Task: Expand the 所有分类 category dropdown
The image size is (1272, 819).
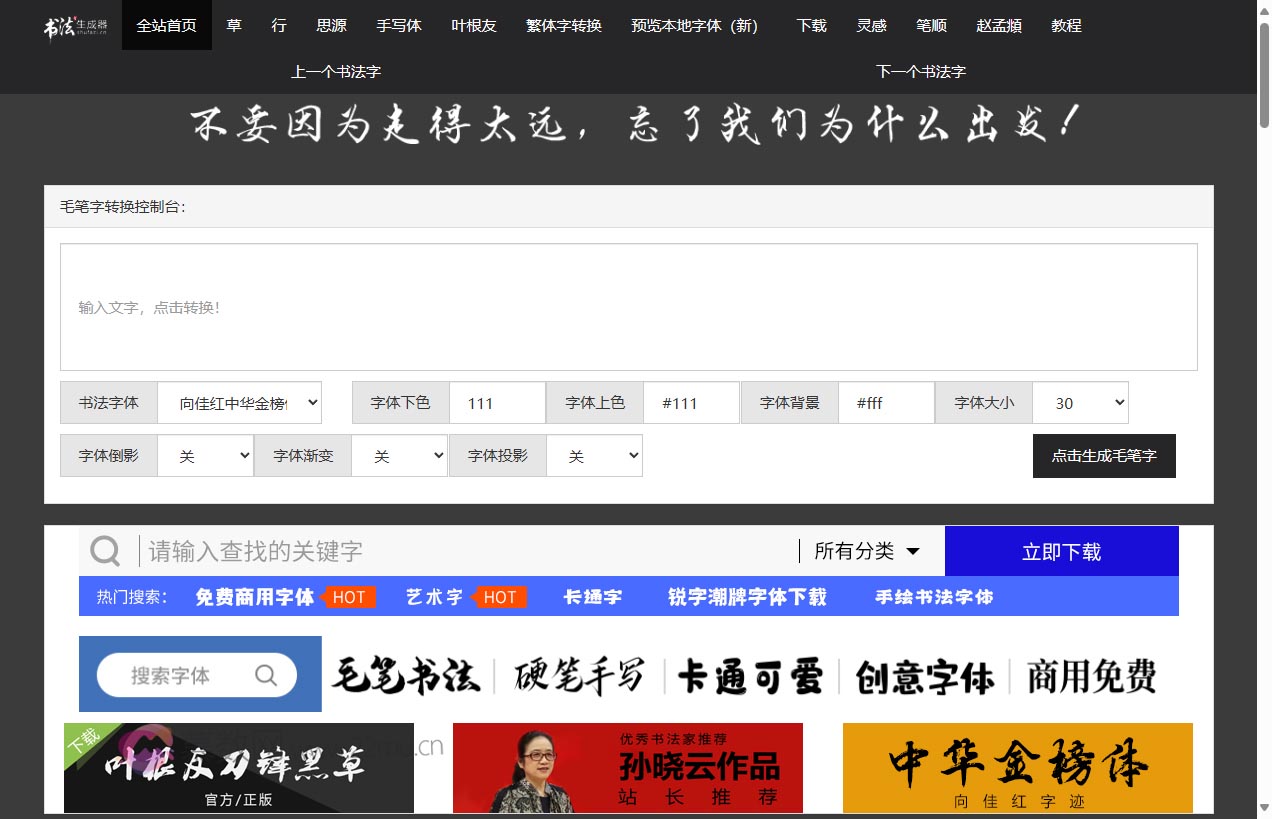Action: point(866,550)
